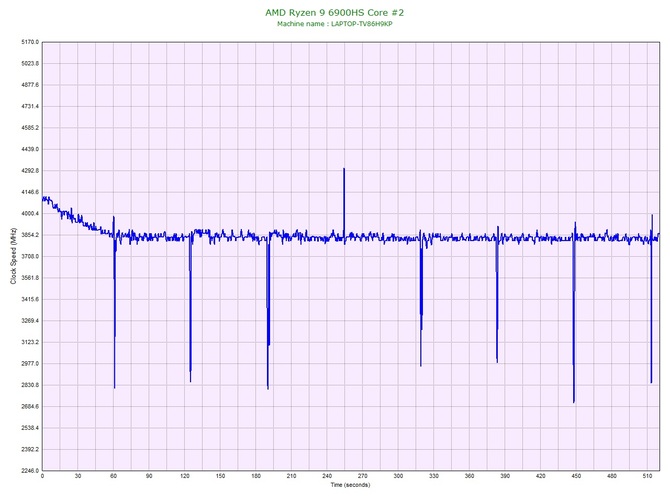Click the 2684.6 y-axis value
Viewport: 670px width, 502px height.
[x=30, y=406]
